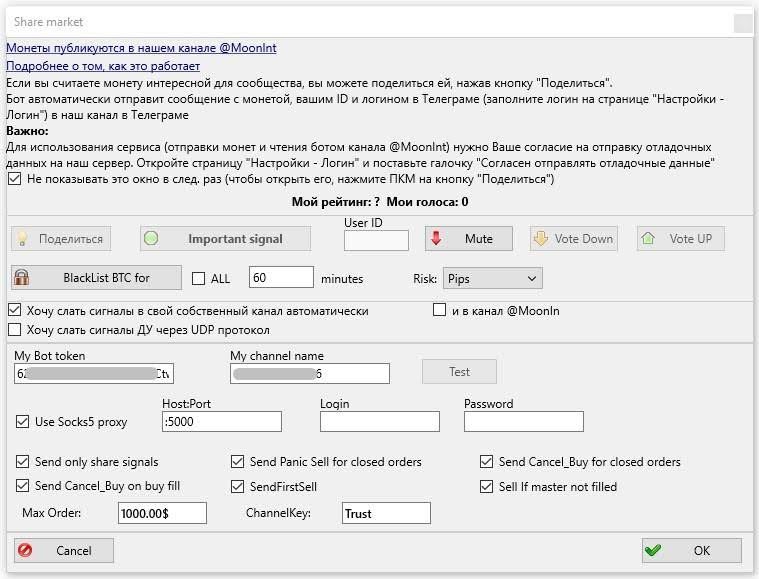Click the Share (Поделиться) lightbulb button
The width and height of the screenshot is (759, 579).
coord(60,239)
